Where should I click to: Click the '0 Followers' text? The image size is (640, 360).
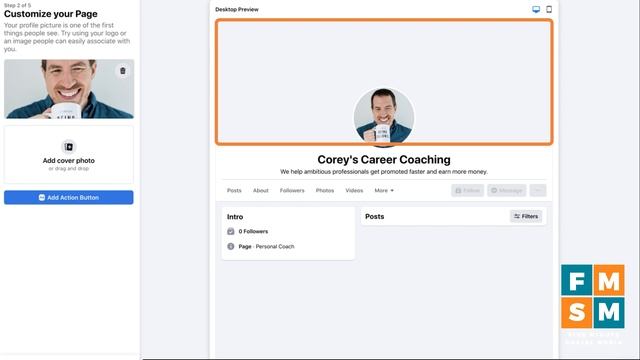pos(253,231)
